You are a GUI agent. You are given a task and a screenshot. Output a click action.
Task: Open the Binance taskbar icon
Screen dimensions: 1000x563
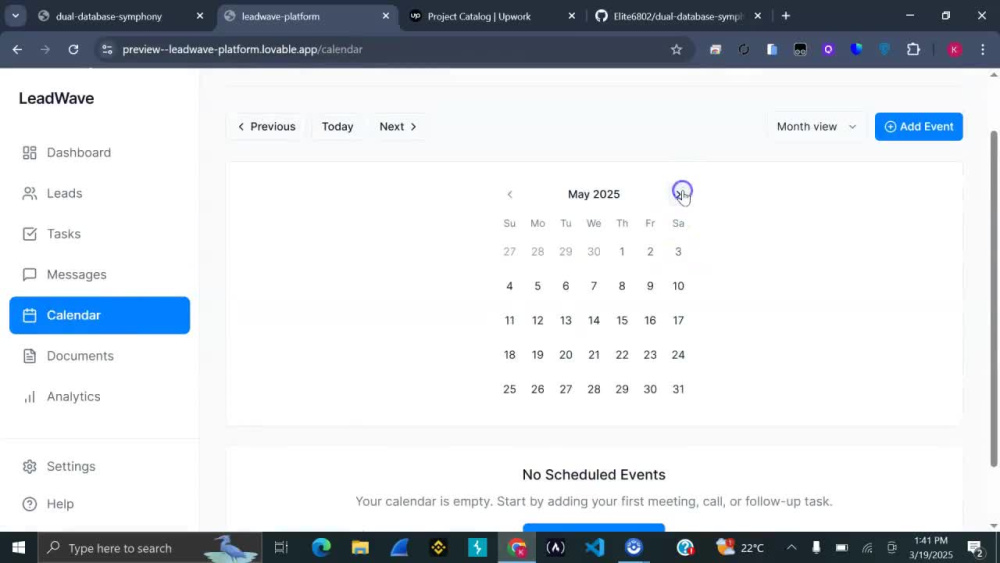(438, 548)
